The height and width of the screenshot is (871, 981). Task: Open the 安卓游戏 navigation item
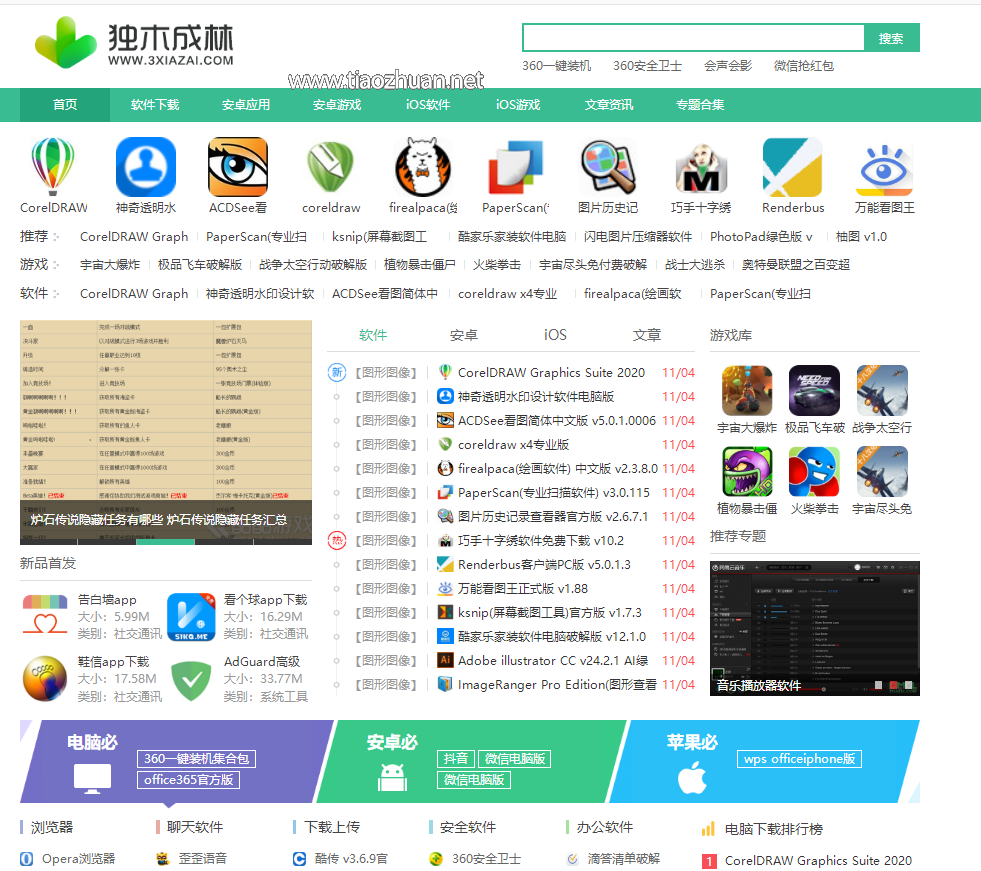[337, 104]
